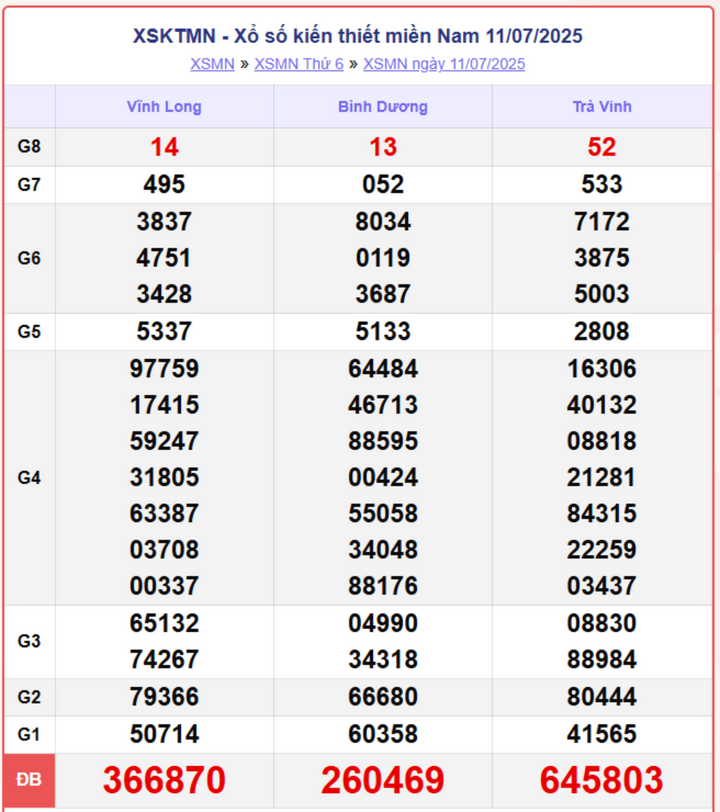The width and height of the screenshot is (720, 812).
Task: Click Trà Vinh G8 result 52
Action: [x=601, y=147]
